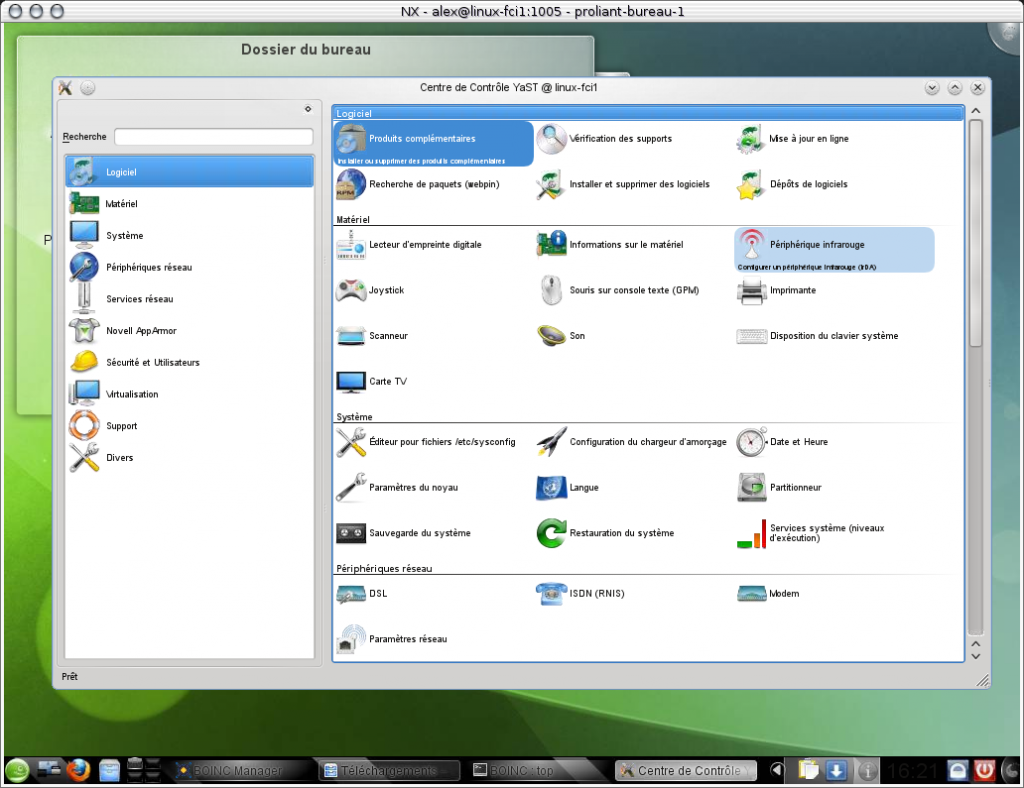The height and width of the screenshot is (788, 1024).
Task: Launch Firefox from the taskbar panel
Action: coord(80,770)
